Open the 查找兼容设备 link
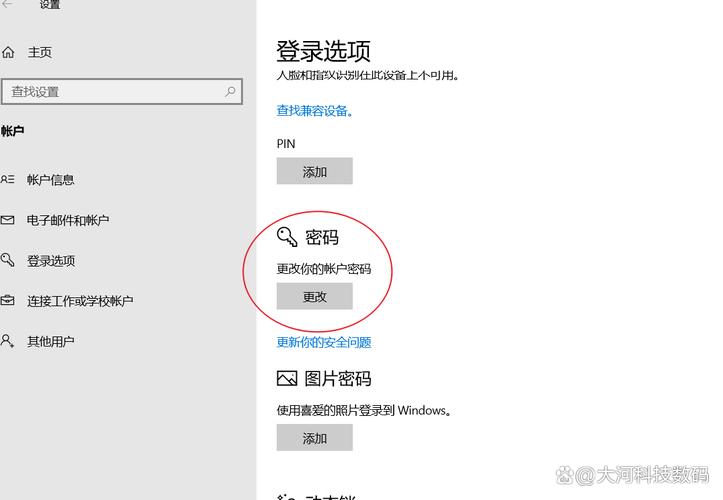 click(x=314, y=111)
